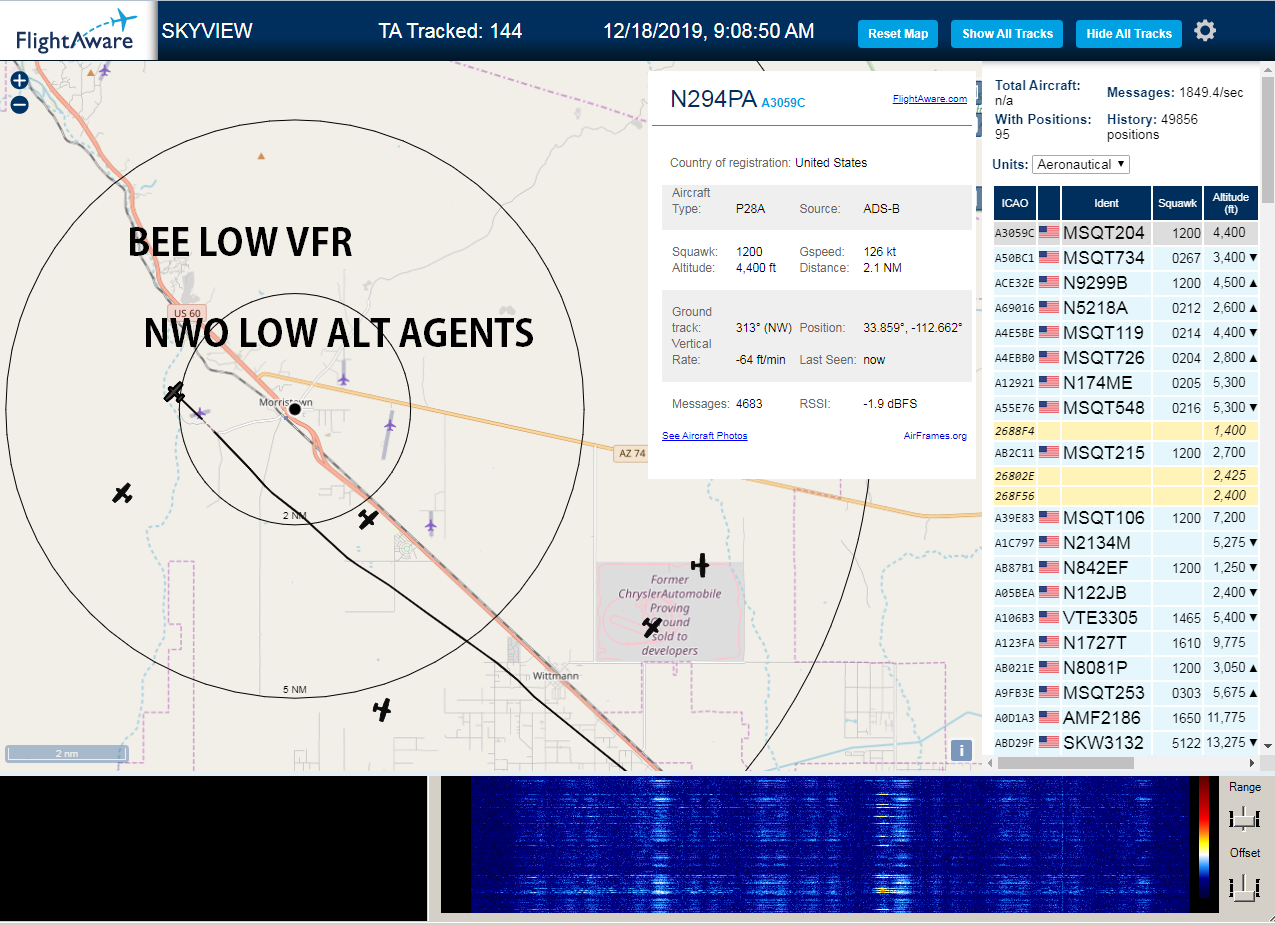1275x925 pixels.
Task: Click US flag in N842EF row
Action: point(1049,568)
